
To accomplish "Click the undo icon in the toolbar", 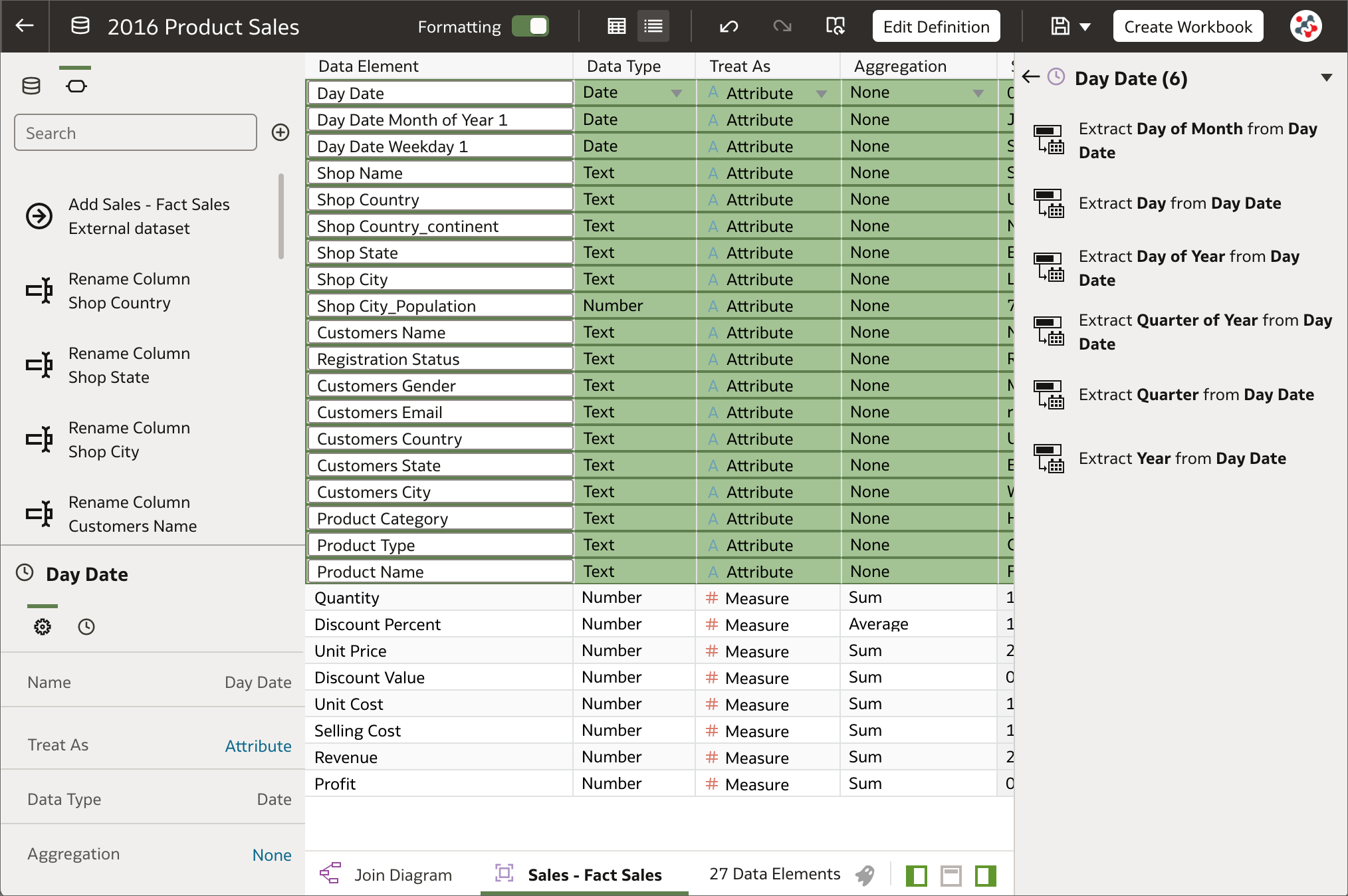I will [729, 27].
